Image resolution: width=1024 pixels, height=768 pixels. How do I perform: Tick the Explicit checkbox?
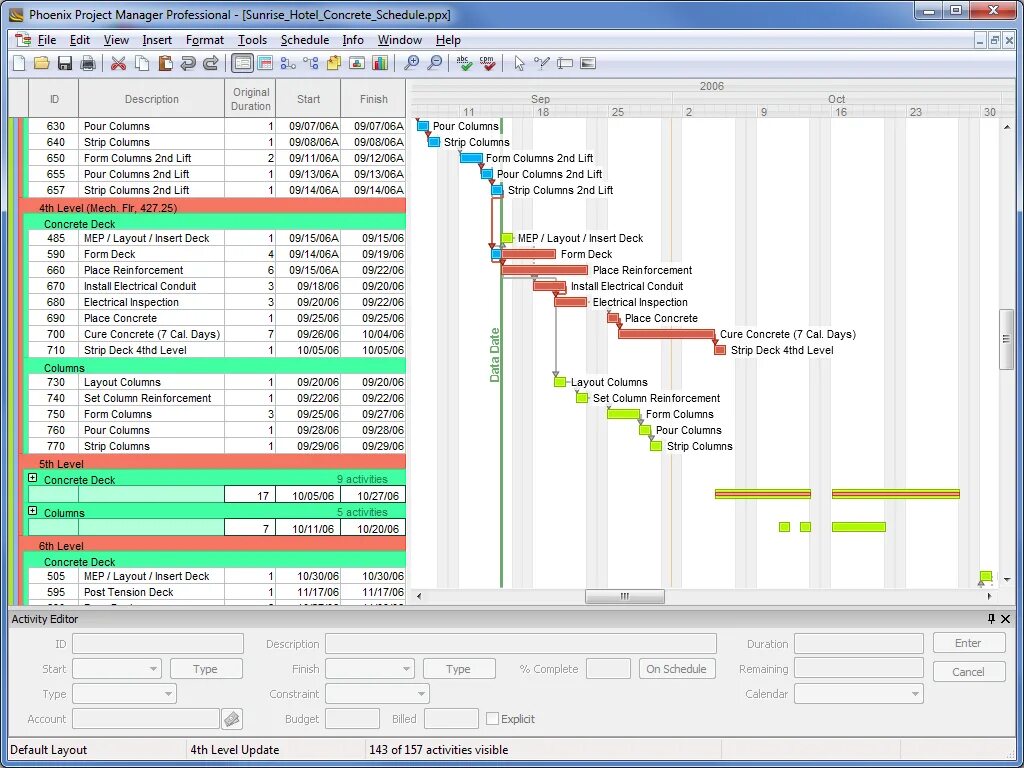coord(492,719)
